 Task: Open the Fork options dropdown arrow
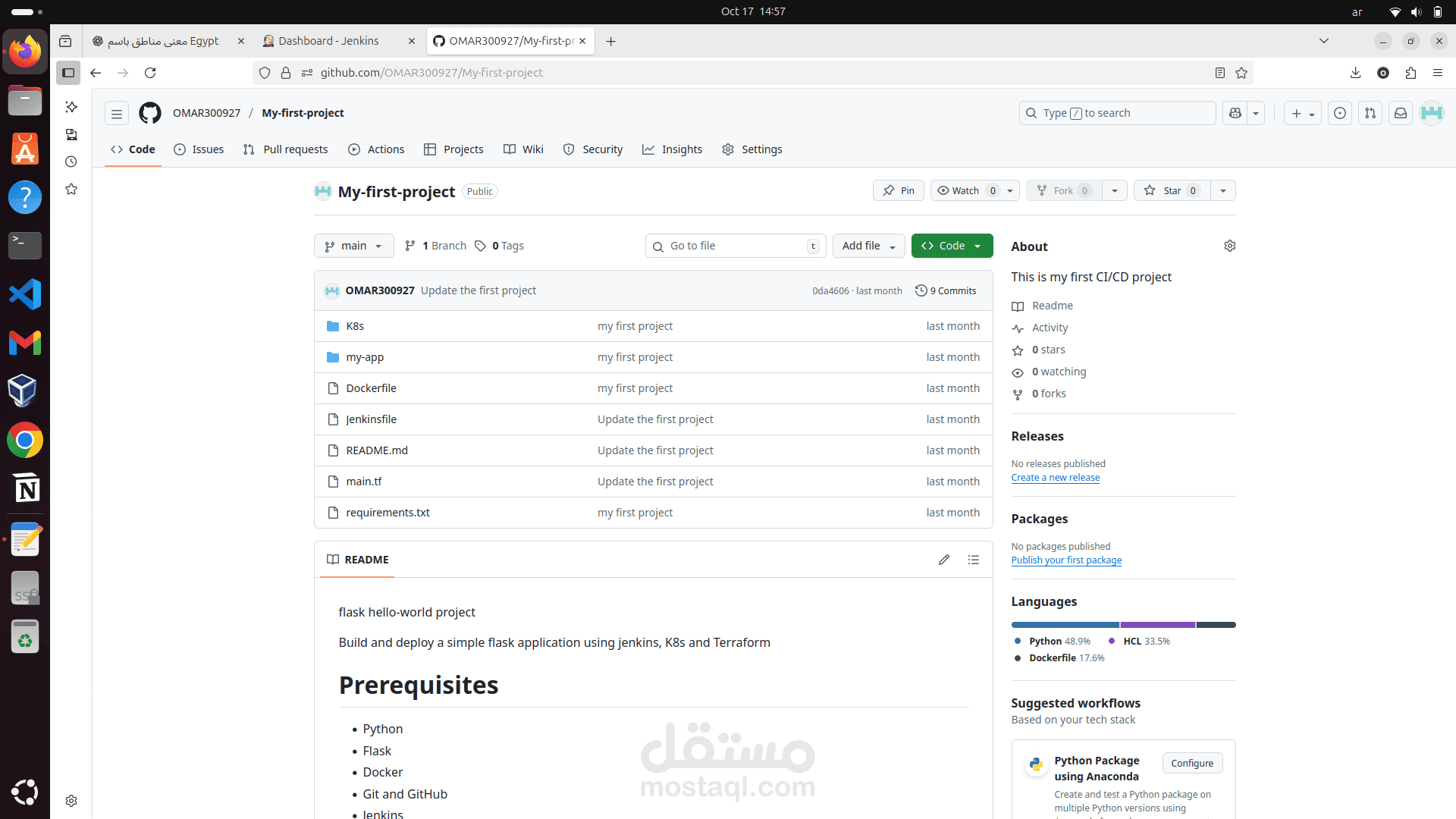coord(1115,190)
